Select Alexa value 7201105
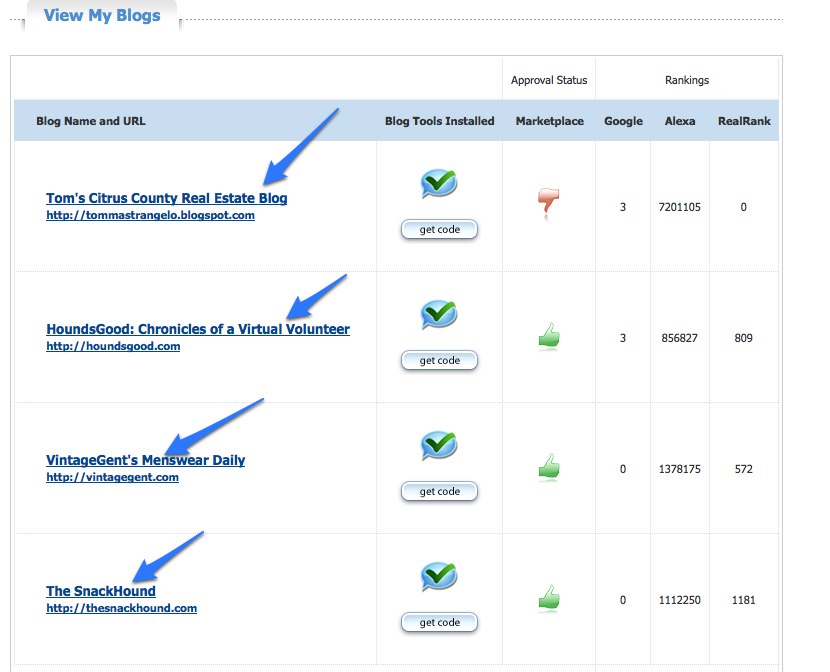 680,207
